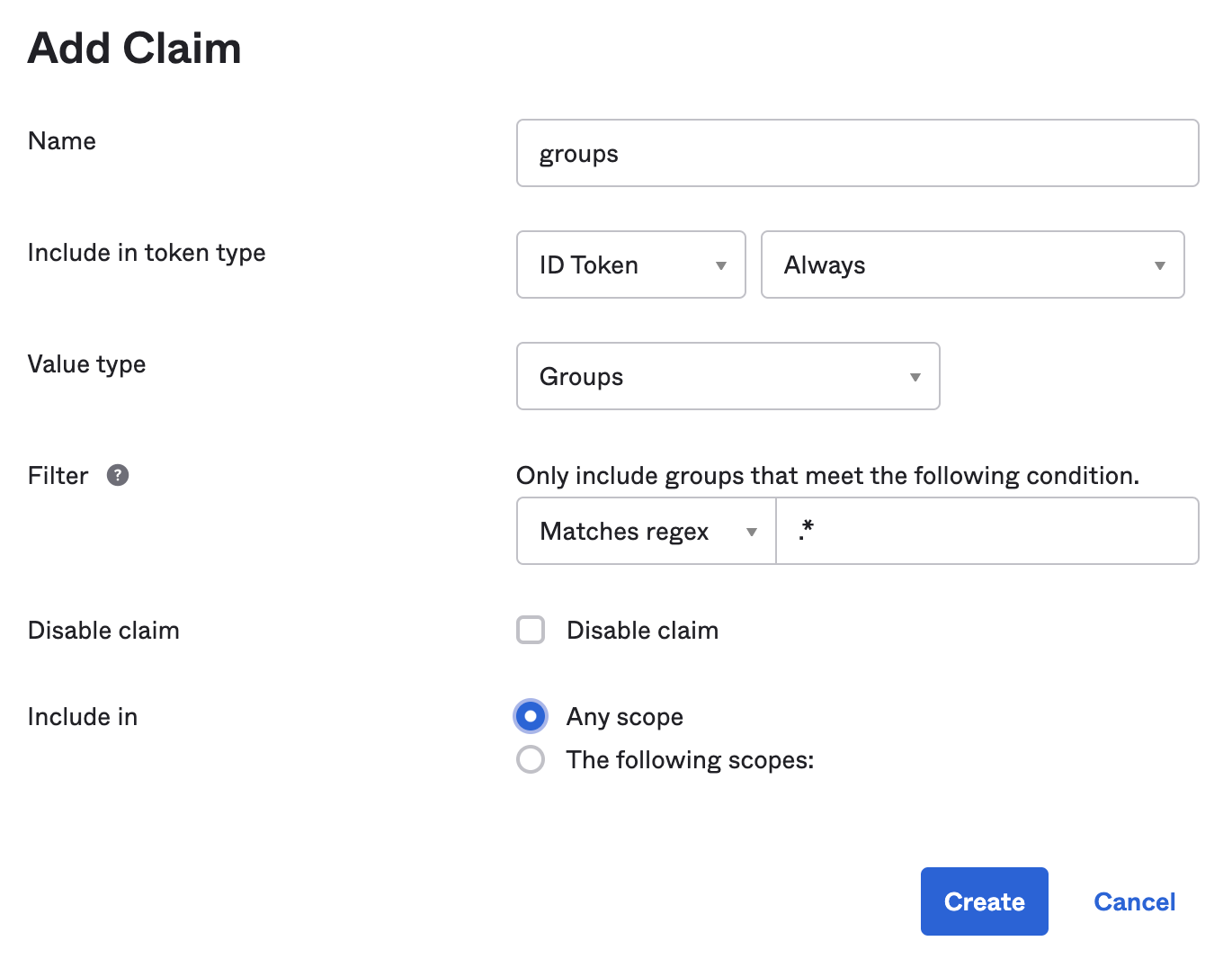Enable the Disable claim checkbox

point(531,630)
